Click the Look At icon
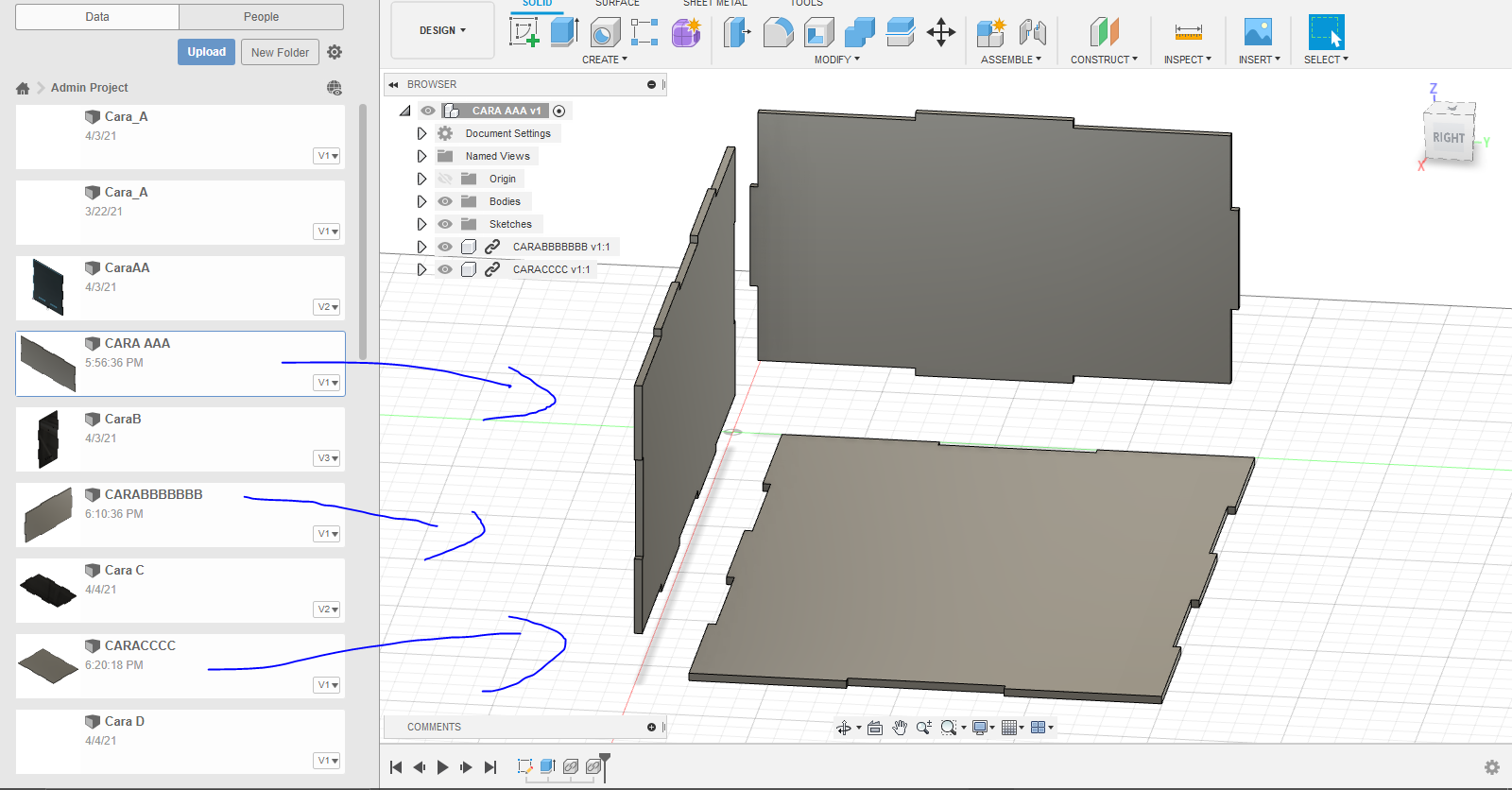Viewport: 1512px width, 790px height. click(875, 728)
